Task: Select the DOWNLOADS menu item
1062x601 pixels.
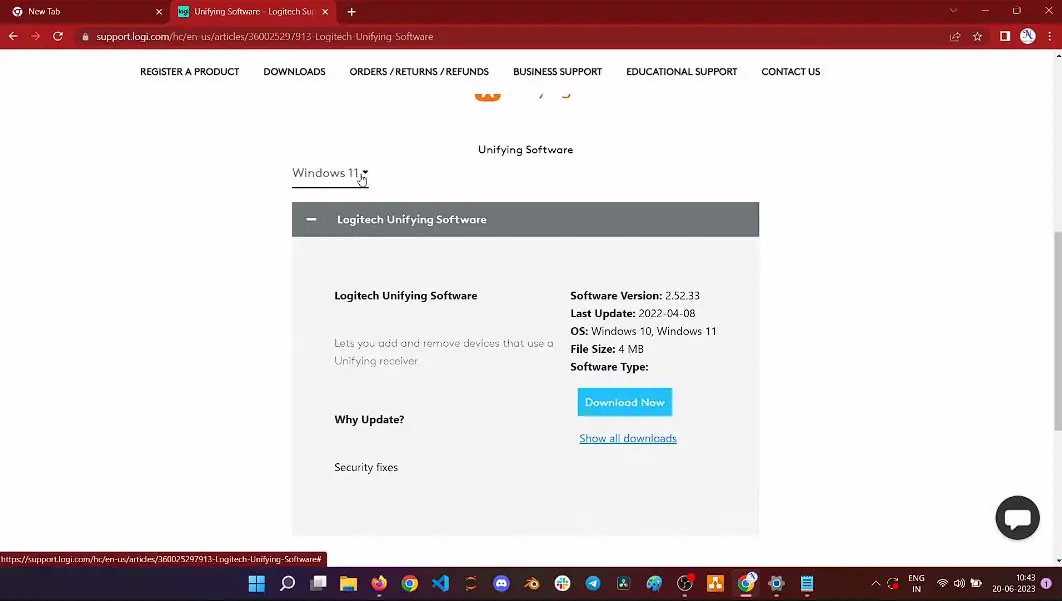Action: pyautogui.click(x=294, y=71)
